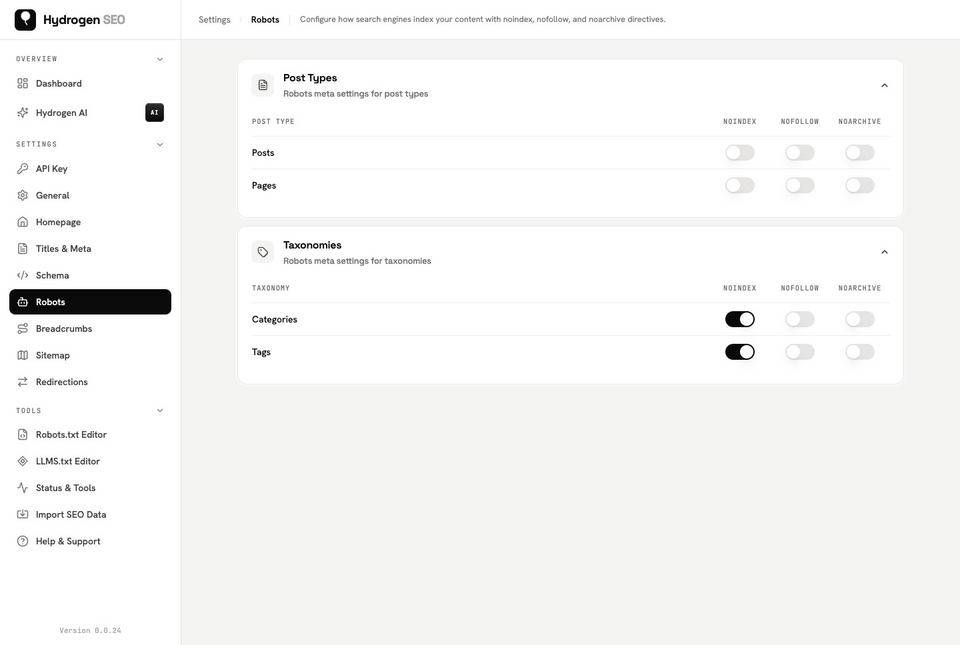960x645 pixels.
Task: Enable noarchive for Pages
Action: click(860, 185)
